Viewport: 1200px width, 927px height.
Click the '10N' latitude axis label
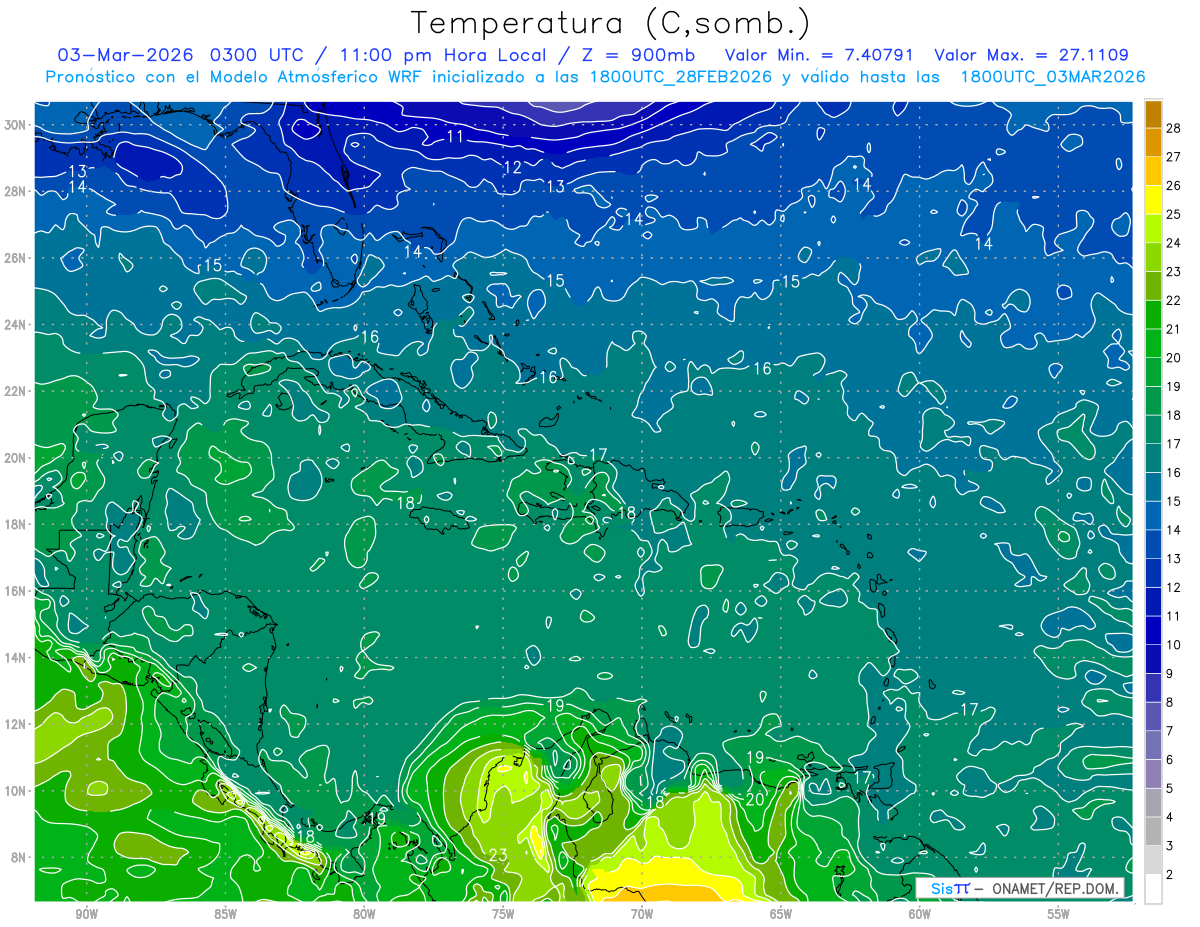point(17,791)
